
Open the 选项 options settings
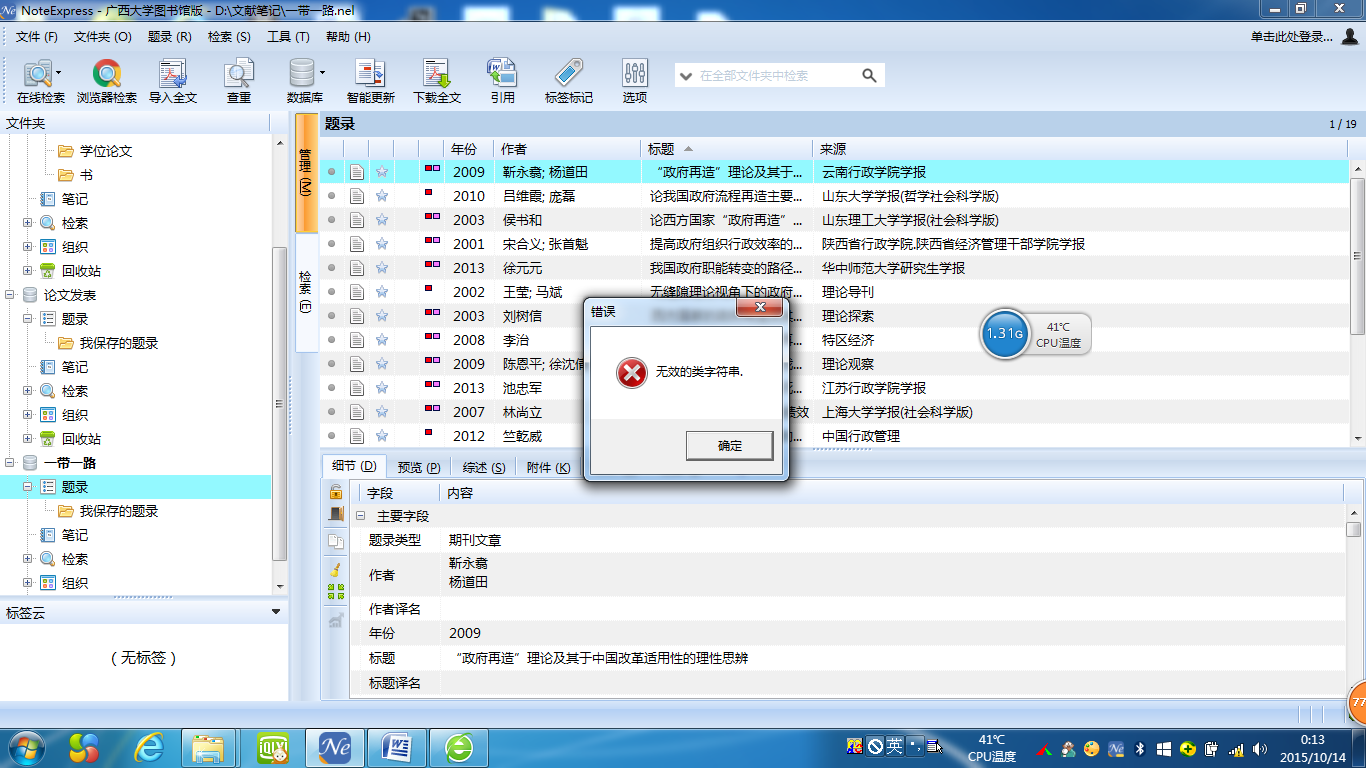point(635,82)
